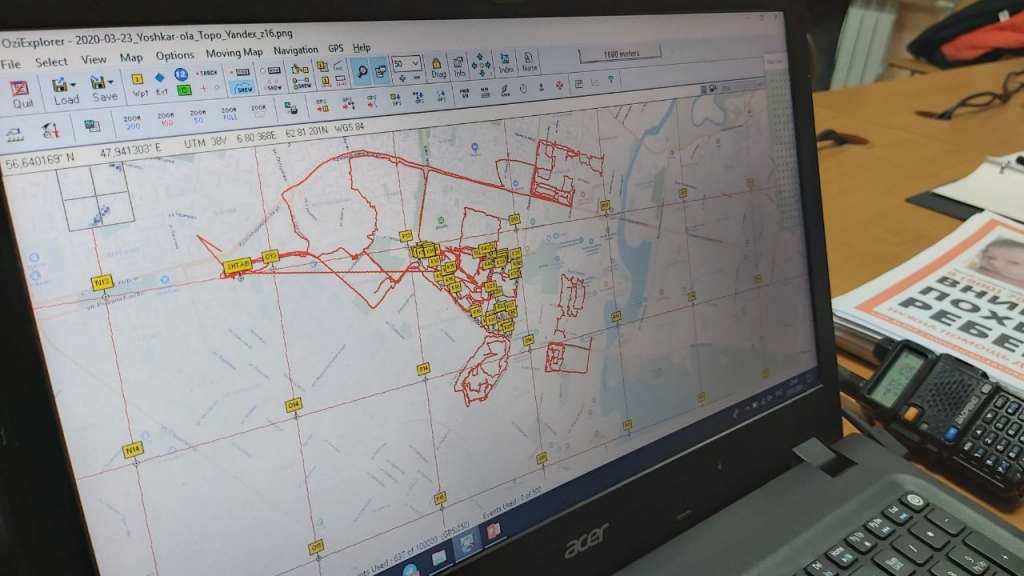The width and height of the screenshot is (1024, 576).
Task: Click the four-arrow map move icon
Action: click(481, 65)
